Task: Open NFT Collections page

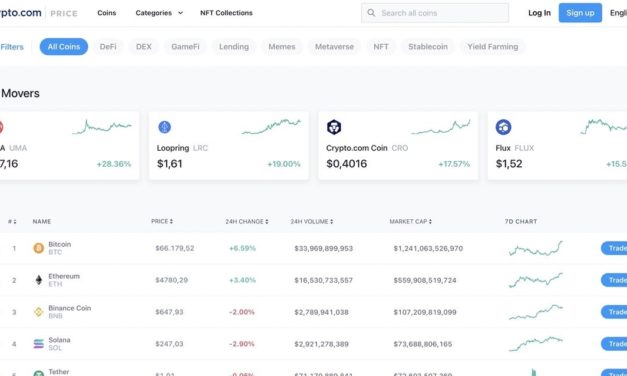Action: tap(226, 13)
